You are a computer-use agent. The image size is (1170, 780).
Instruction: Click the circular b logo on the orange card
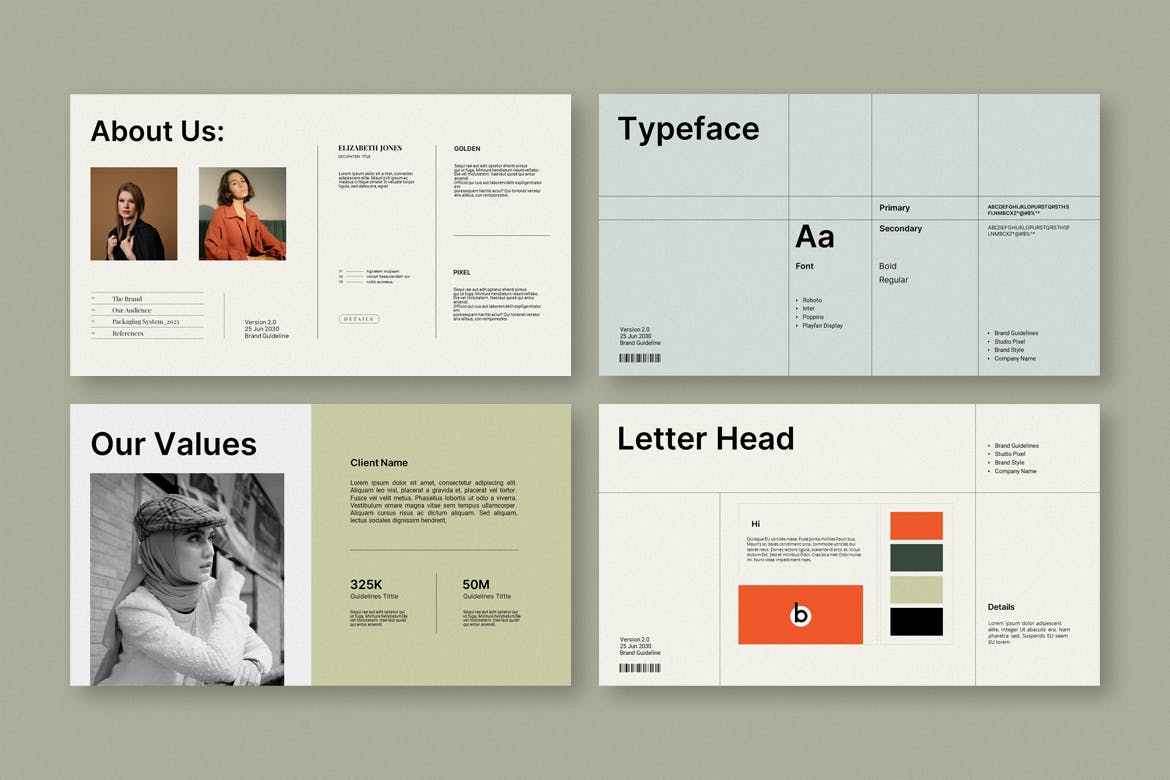pyautogui.click(x=800, y=615)
